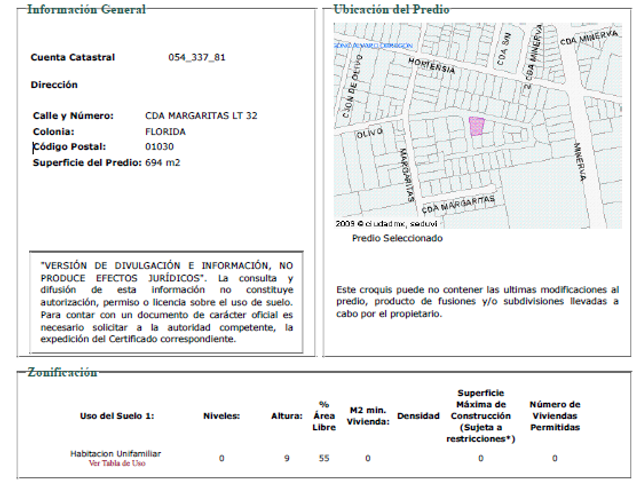The image size is (640, 480).
Task: Click the Colonia value FLORIDA
Action: pyautogui.click(x=165, y=132)
